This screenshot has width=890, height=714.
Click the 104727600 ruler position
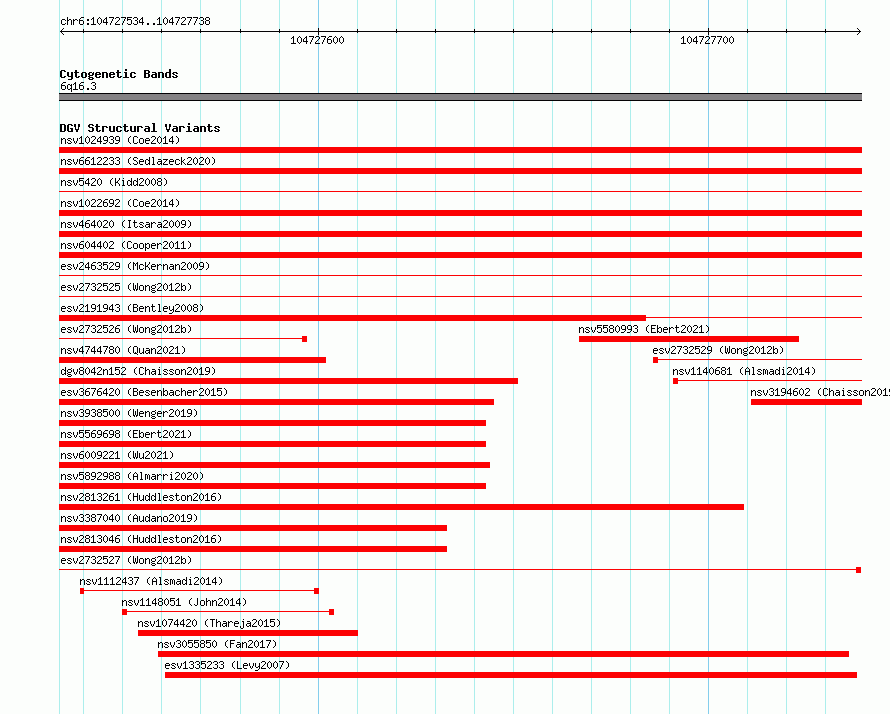point(317,40)
